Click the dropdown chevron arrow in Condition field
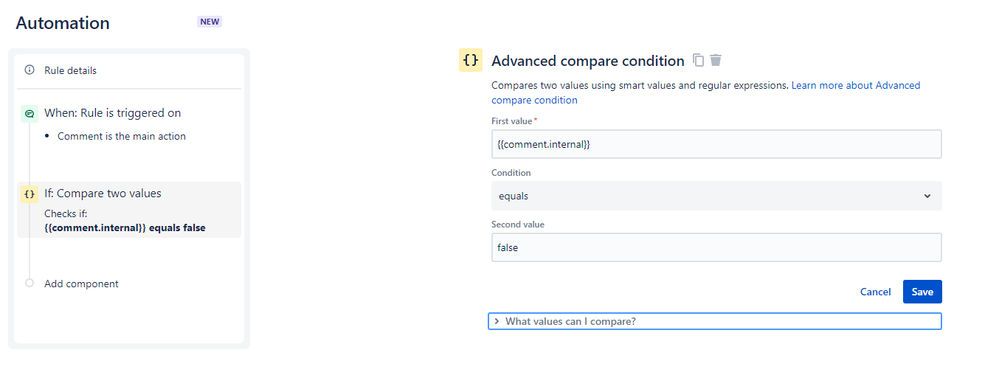The width and height of the screenshot is (999, 390). point(927,196)
